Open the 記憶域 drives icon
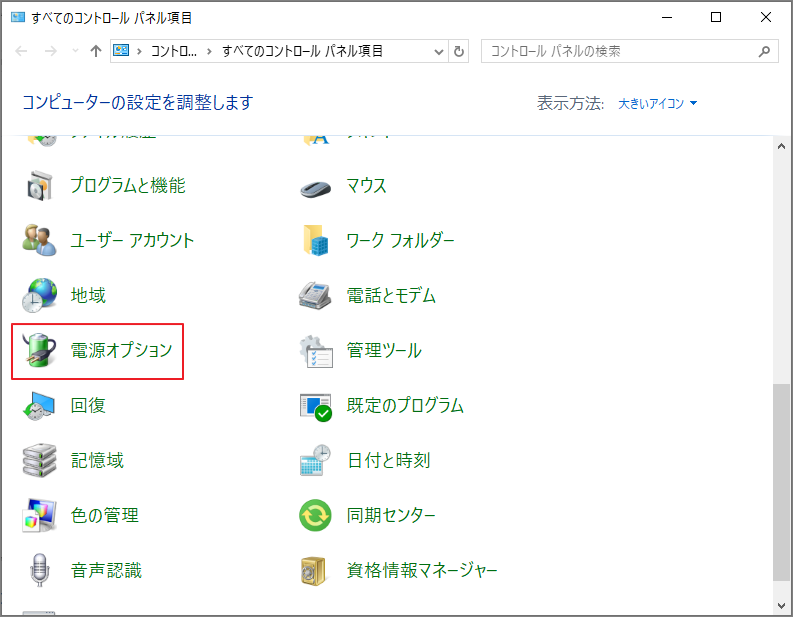The image size is (793, 617). click(x=39, y=461)
